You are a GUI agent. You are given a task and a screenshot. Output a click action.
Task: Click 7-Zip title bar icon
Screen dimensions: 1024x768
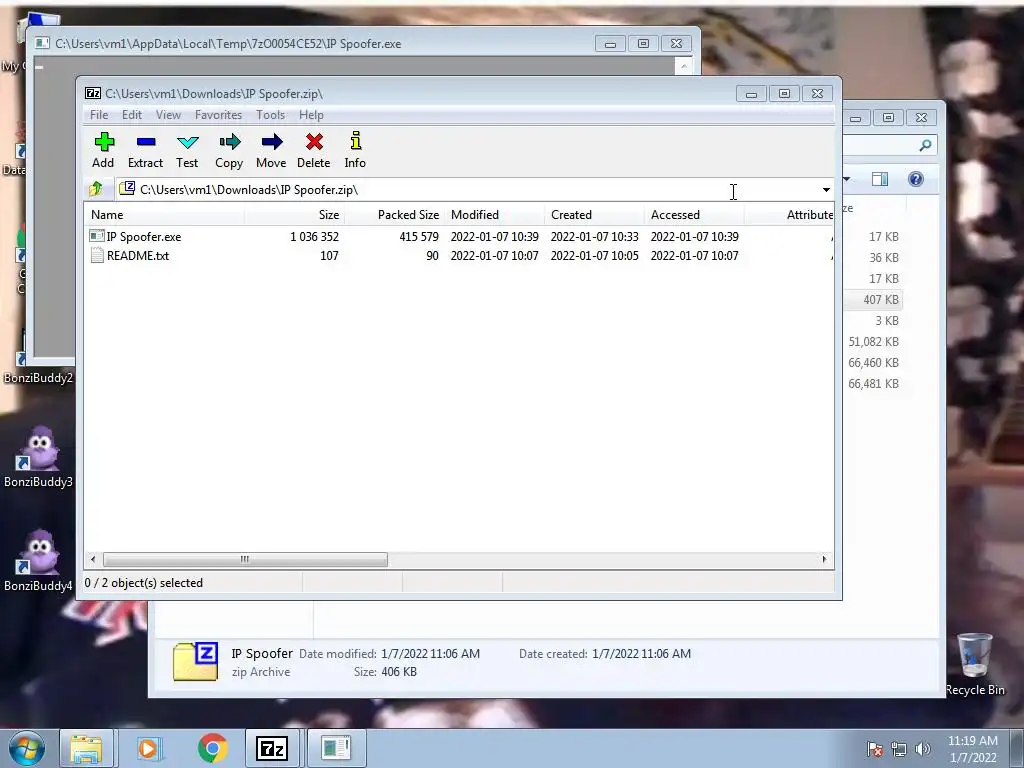(x=93, y=93)
